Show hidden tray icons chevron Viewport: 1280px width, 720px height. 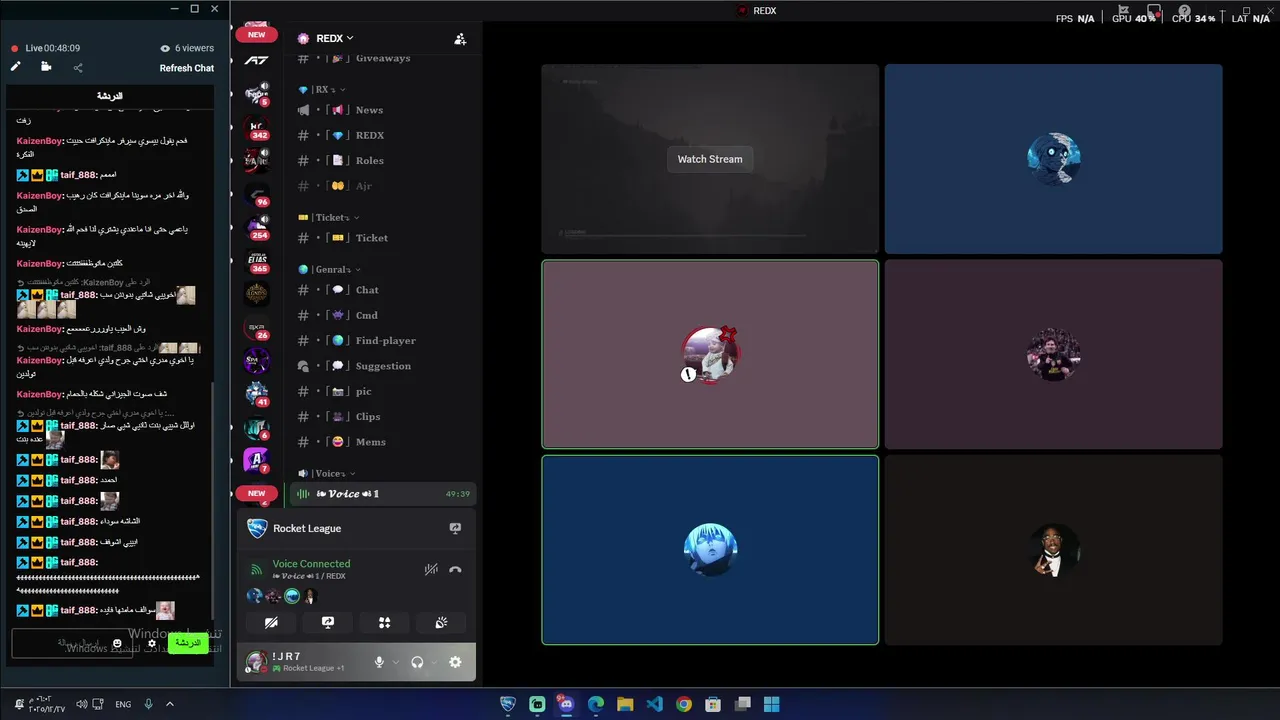170,704
